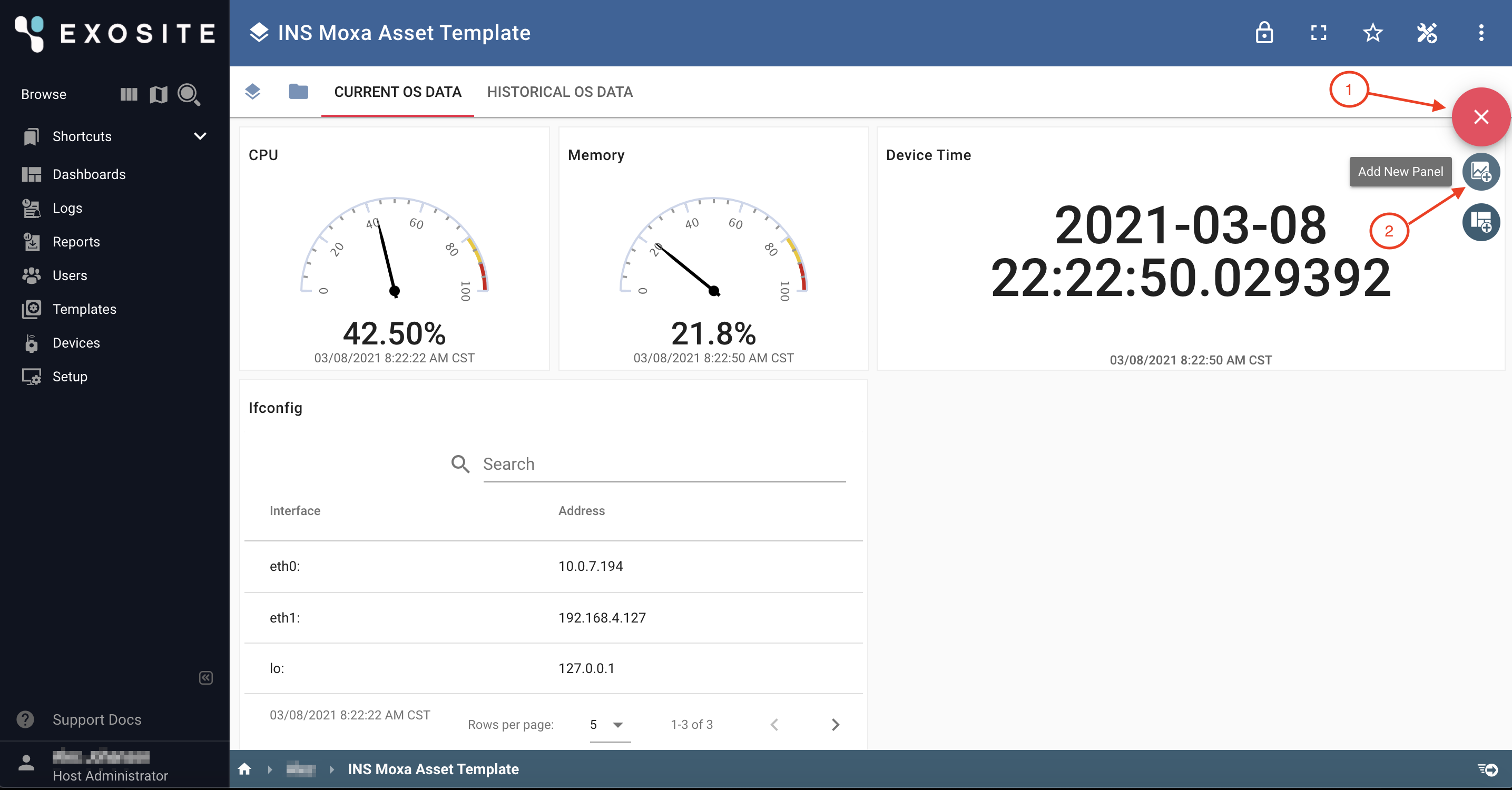Click the Add New Panel icon
Screen dimensions: 1512x790
click(1481, 172)
